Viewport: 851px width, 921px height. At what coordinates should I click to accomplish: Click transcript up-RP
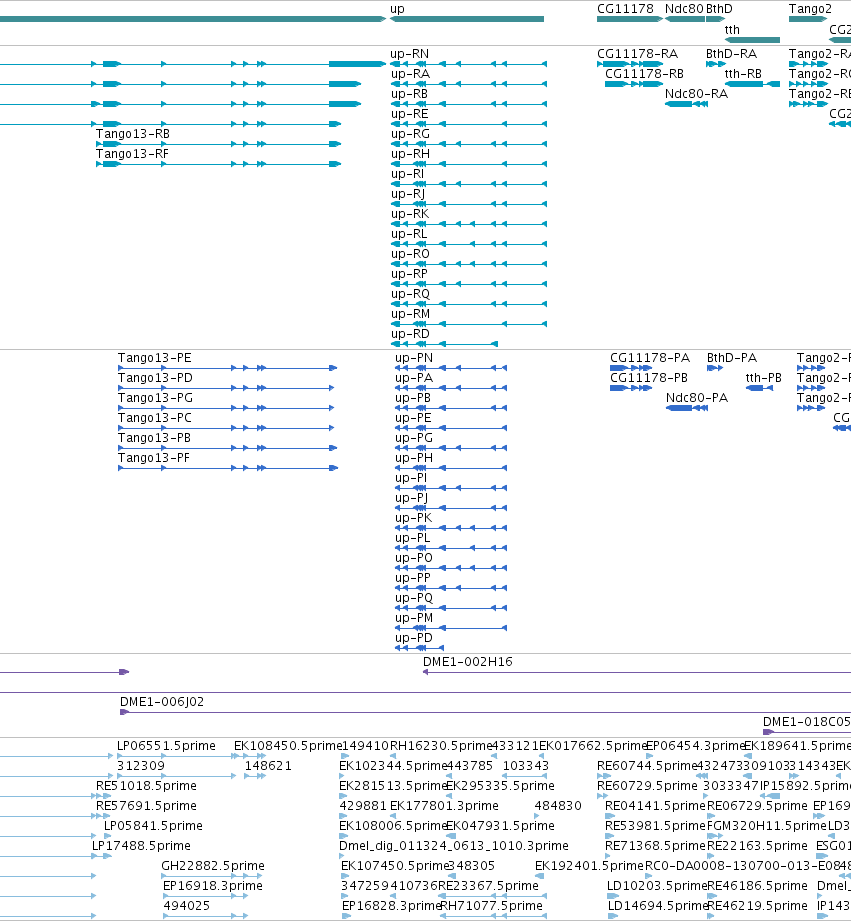tap(469, 284)
